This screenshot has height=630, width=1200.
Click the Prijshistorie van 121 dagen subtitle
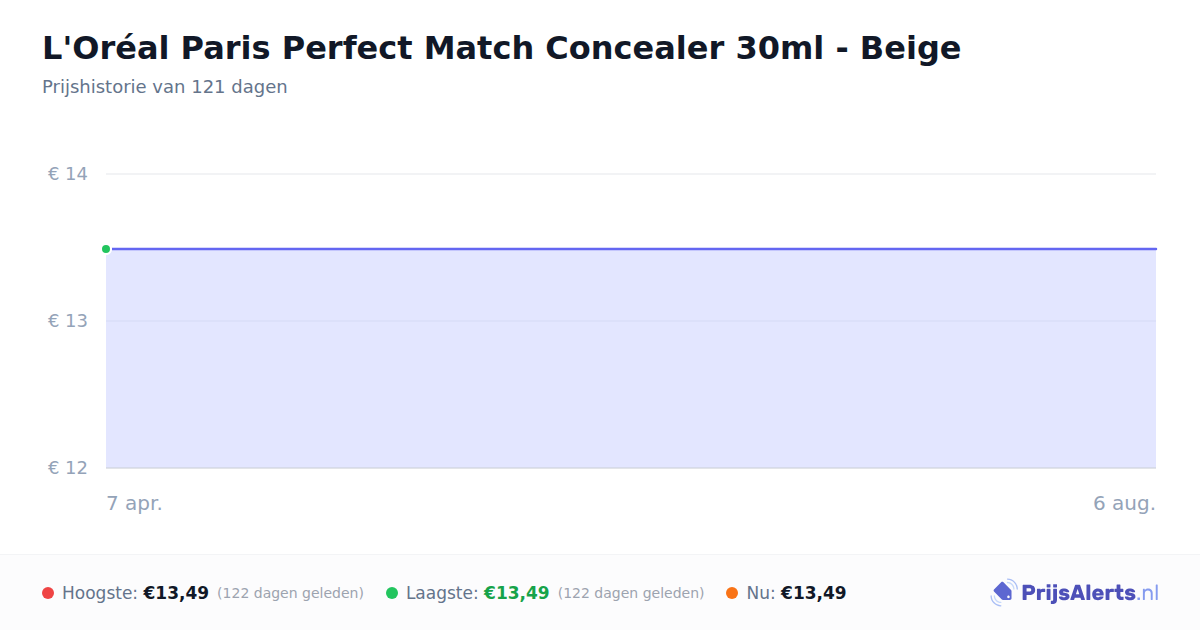click(x=165, y=87)
